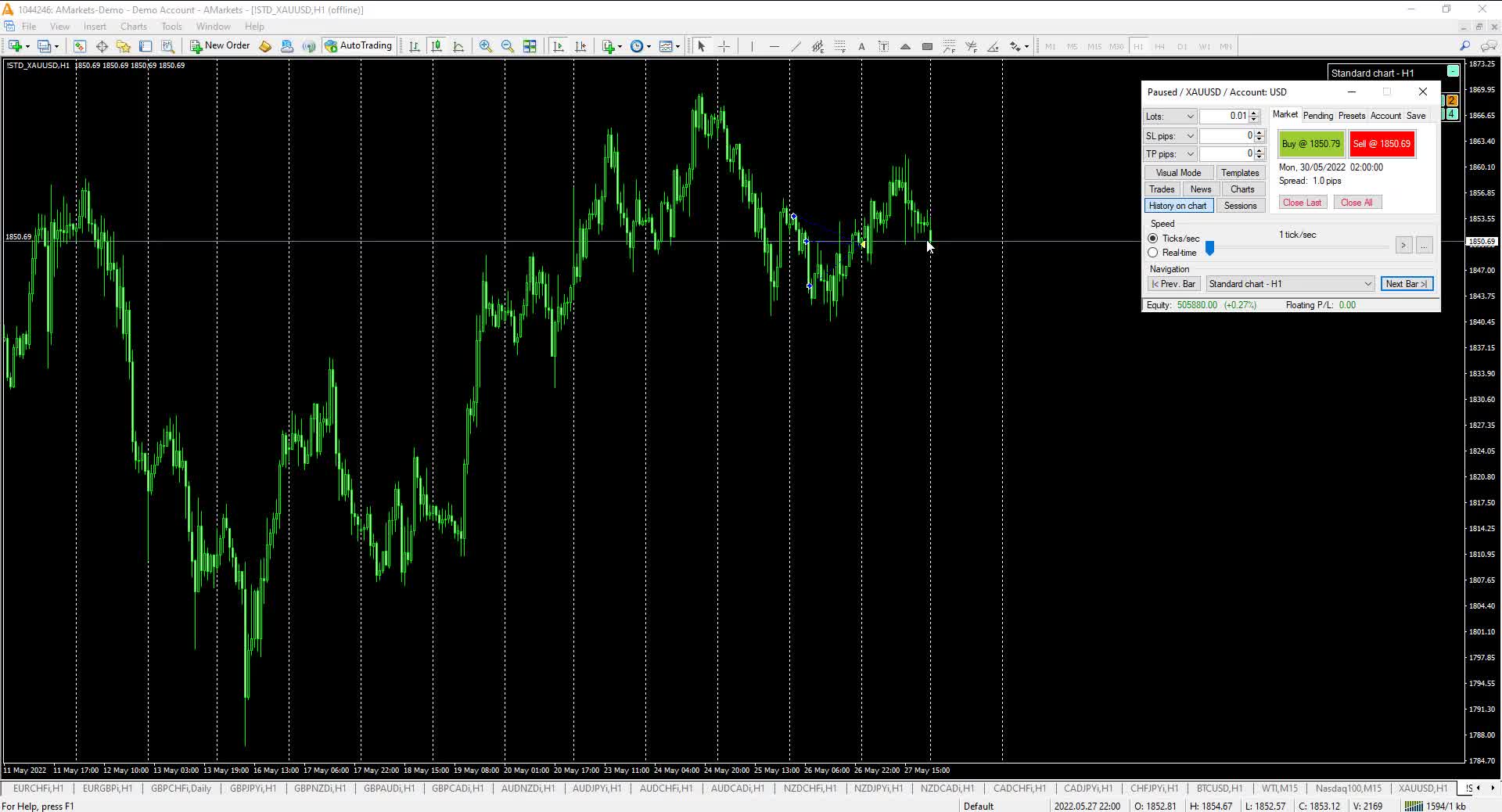Image resolution: width=1502 pixels, height=812 pixels.
Task: Select the Ticks/sec speed radio button
Action: point(1153,239)
